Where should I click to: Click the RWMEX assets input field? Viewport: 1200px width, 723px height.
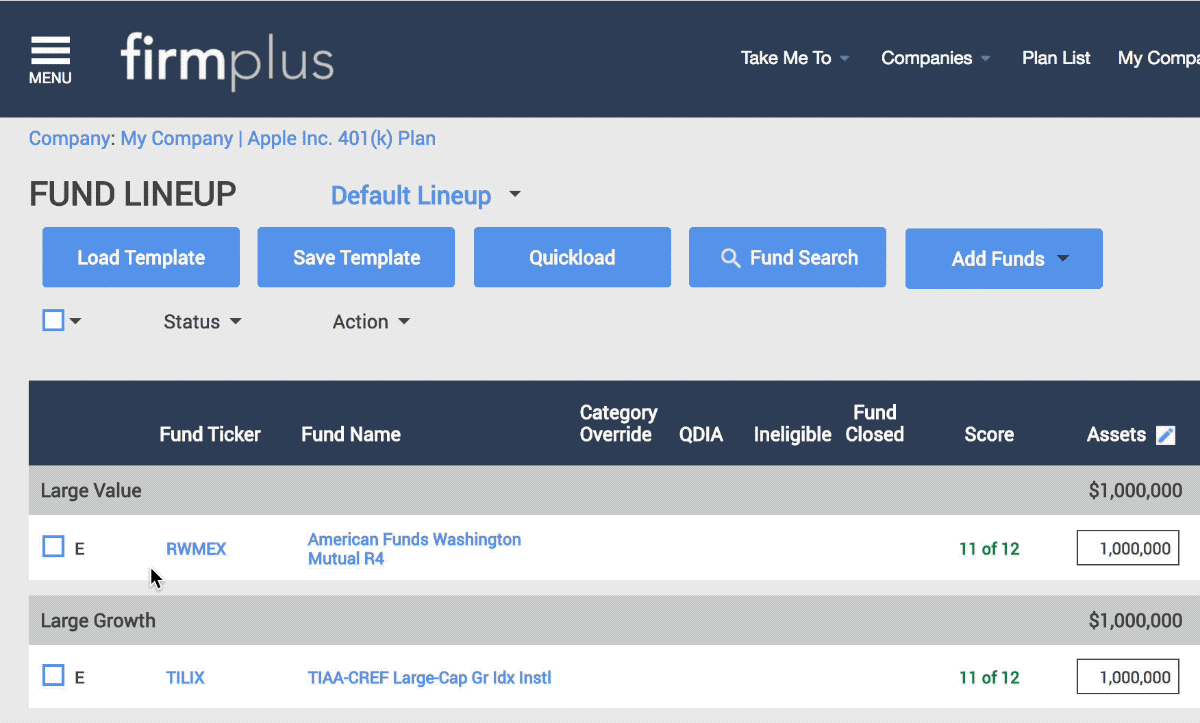click(x=1128, y=548)
